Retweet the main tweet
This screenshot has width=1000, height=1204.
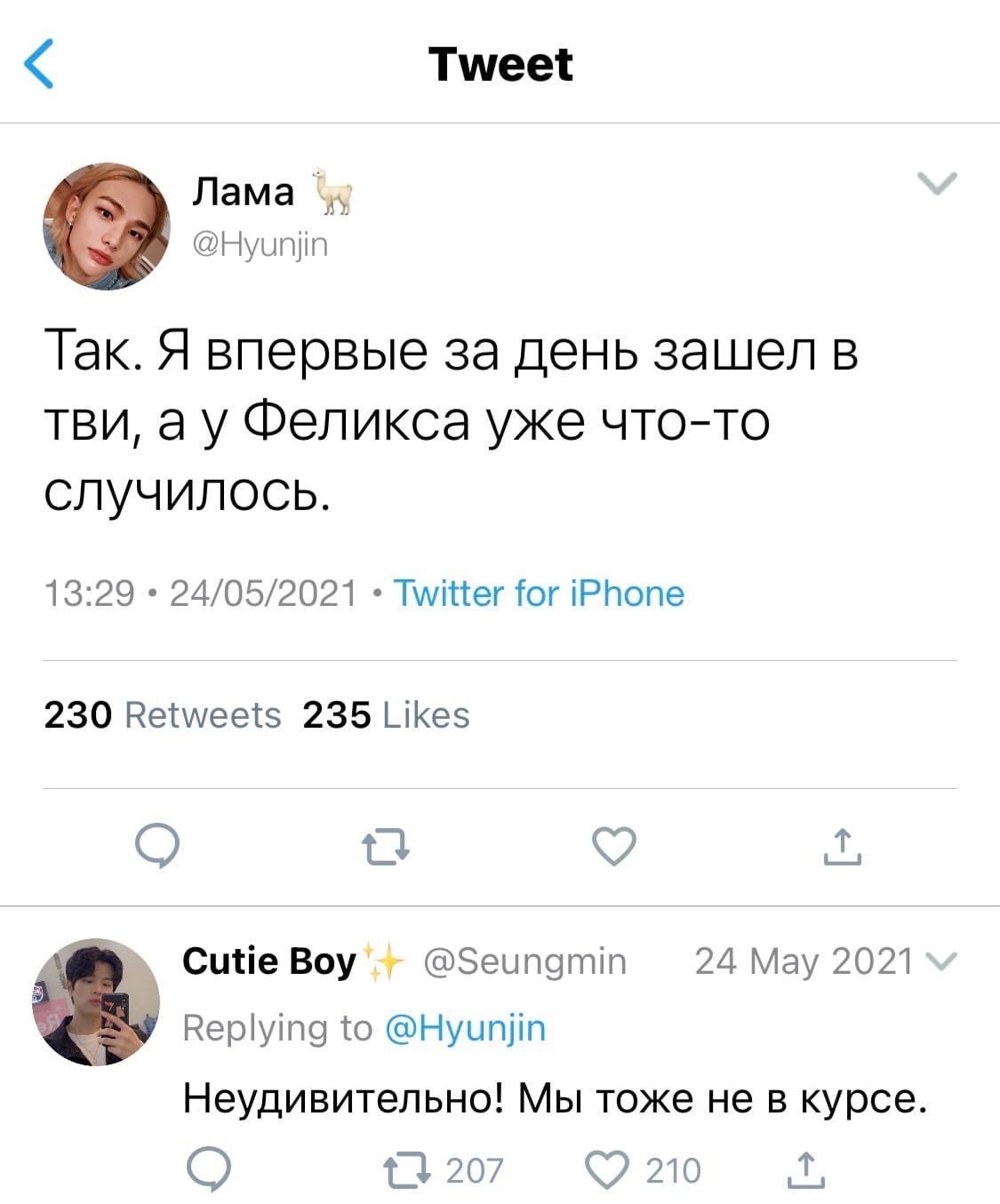(x=387, y=847)
